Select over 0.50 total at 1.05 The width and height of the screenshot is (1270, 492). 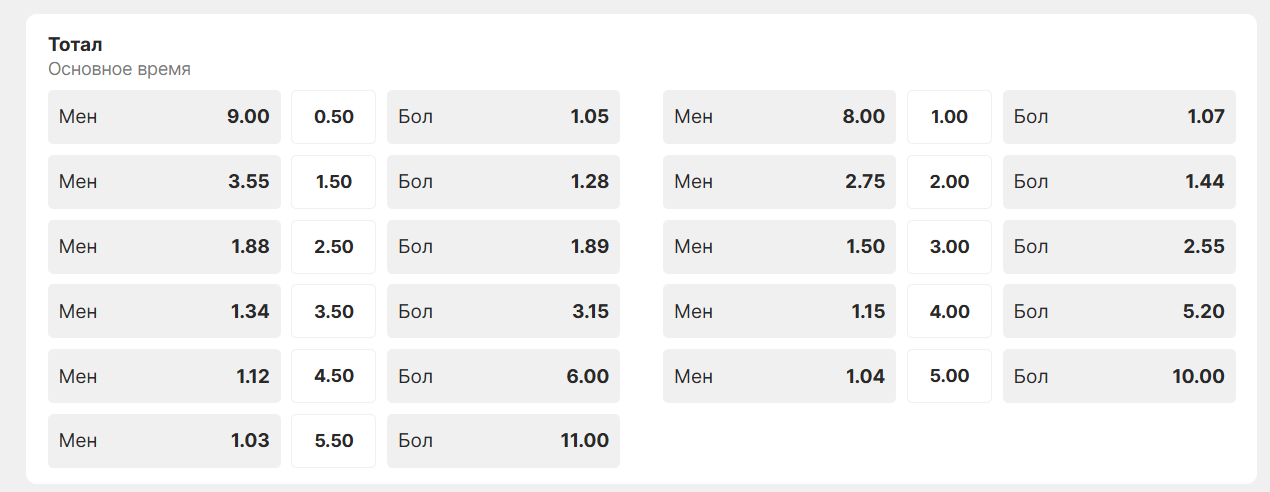pos(503,117)
